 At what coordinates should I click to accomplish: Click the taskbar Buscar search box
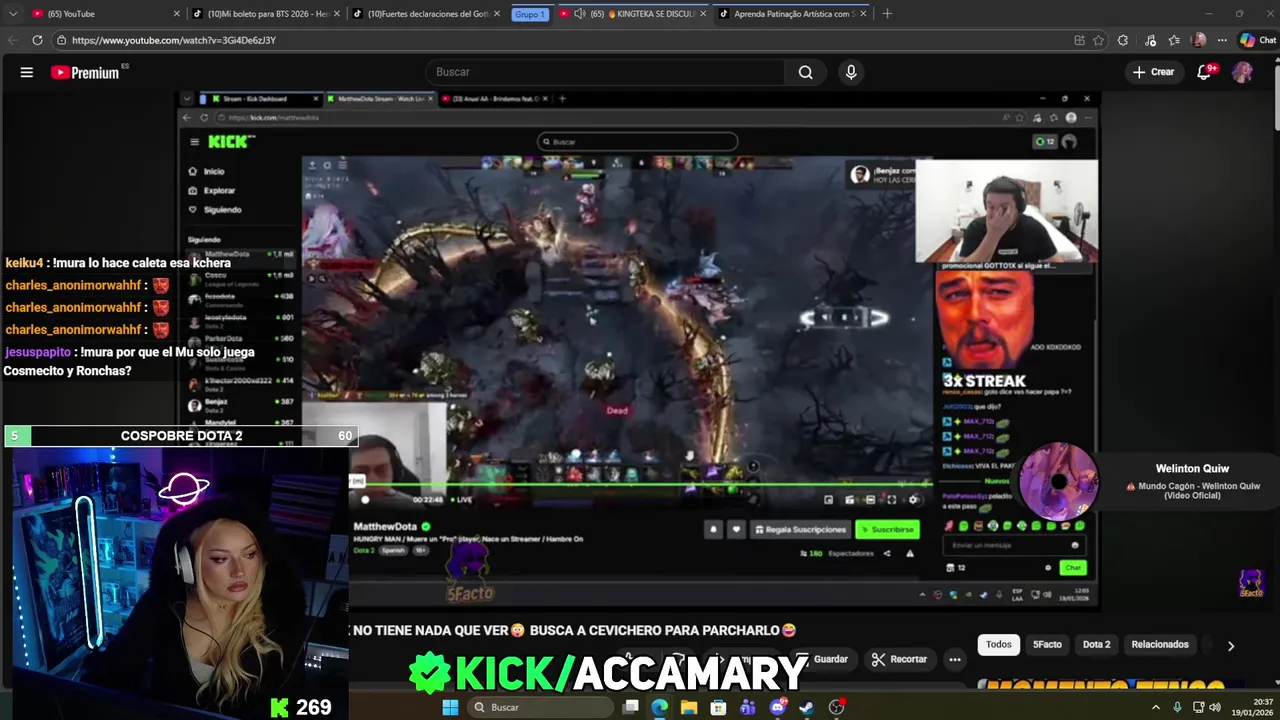click(541, 707)
